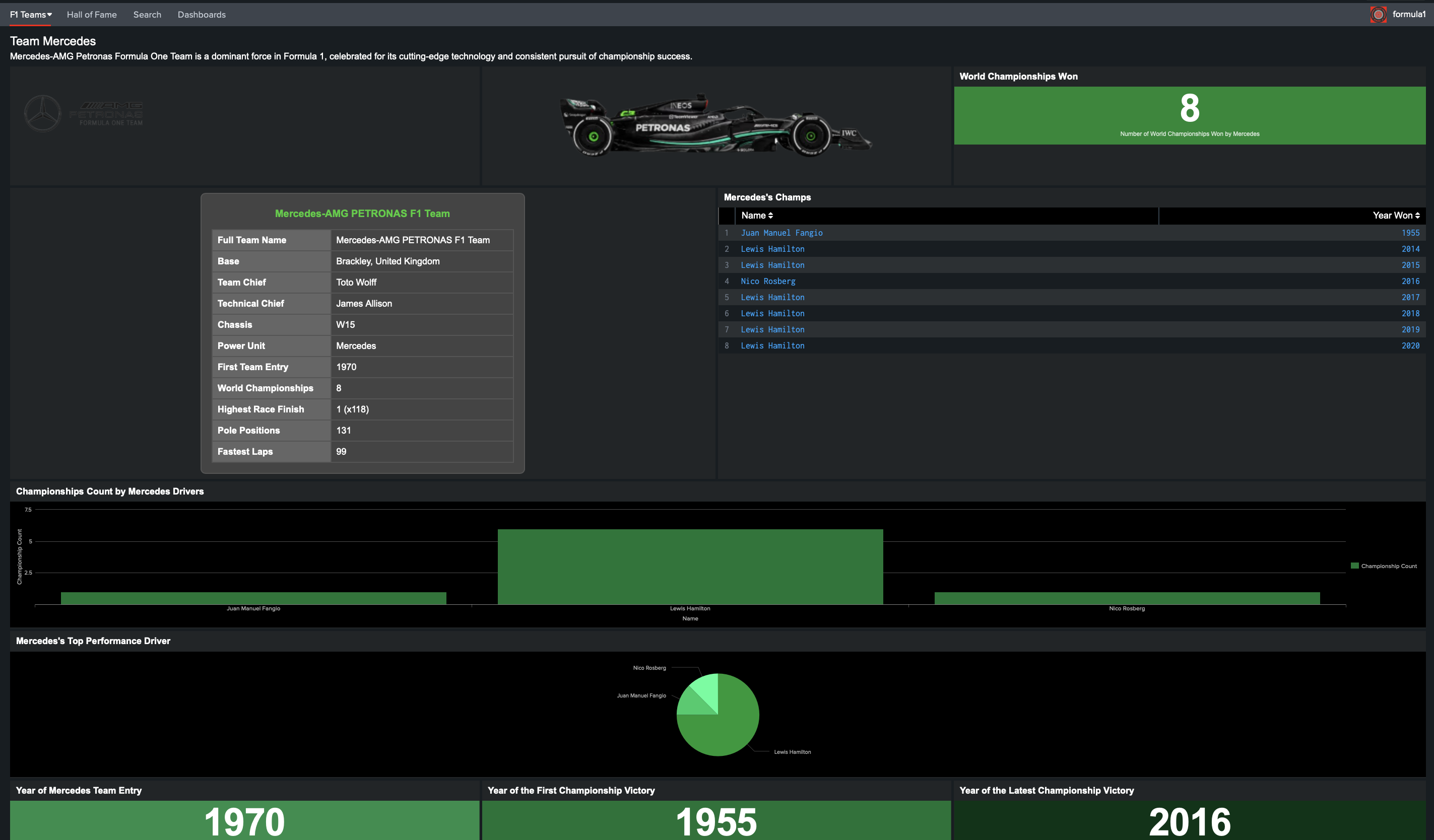Click Brackley, United Kingdom base value
The height and width of the screenshot is (840, 1434).
[x=387, y=261]
